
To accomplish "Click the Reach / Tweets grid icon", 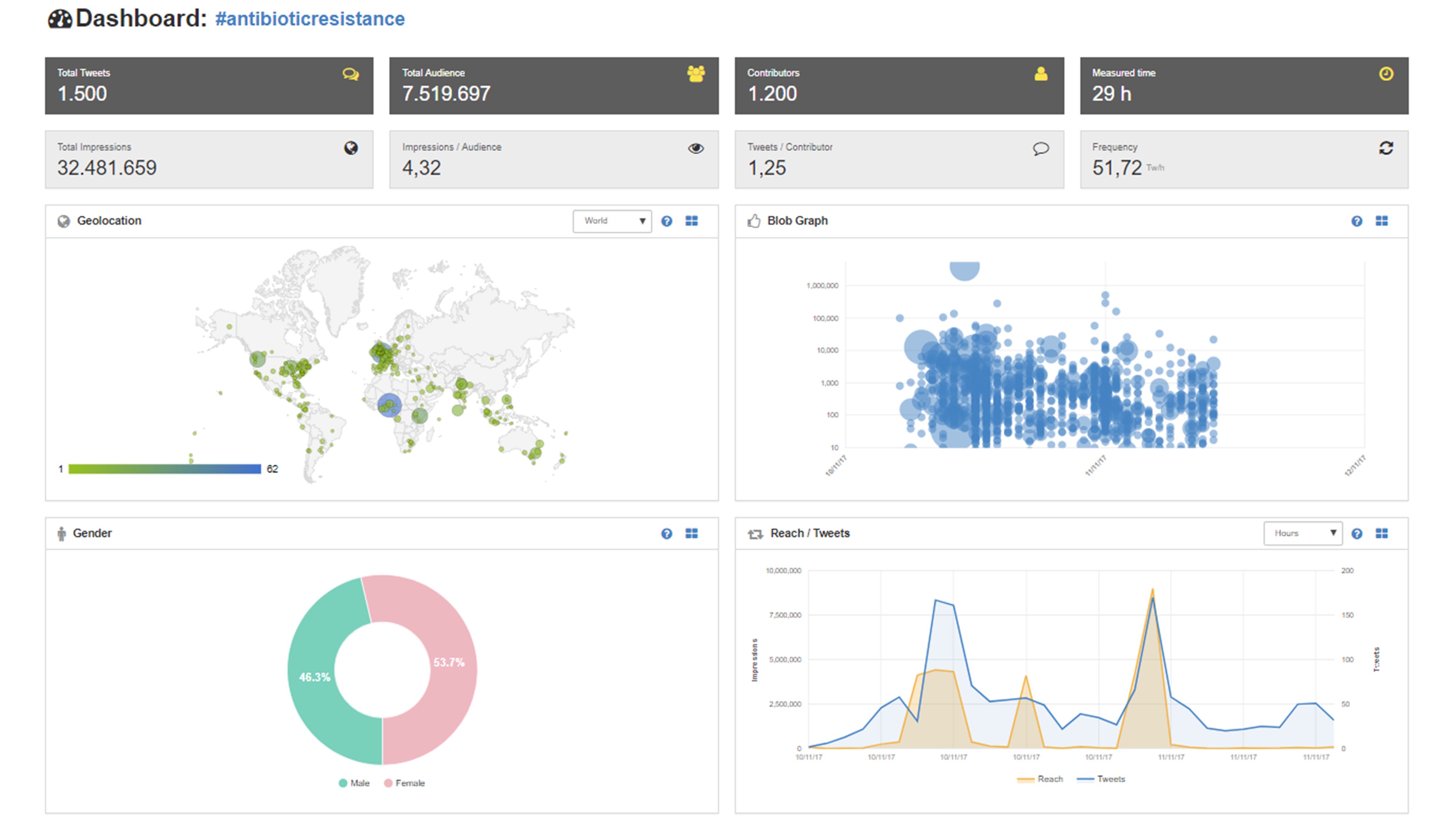I will [x=1381, y=534].
